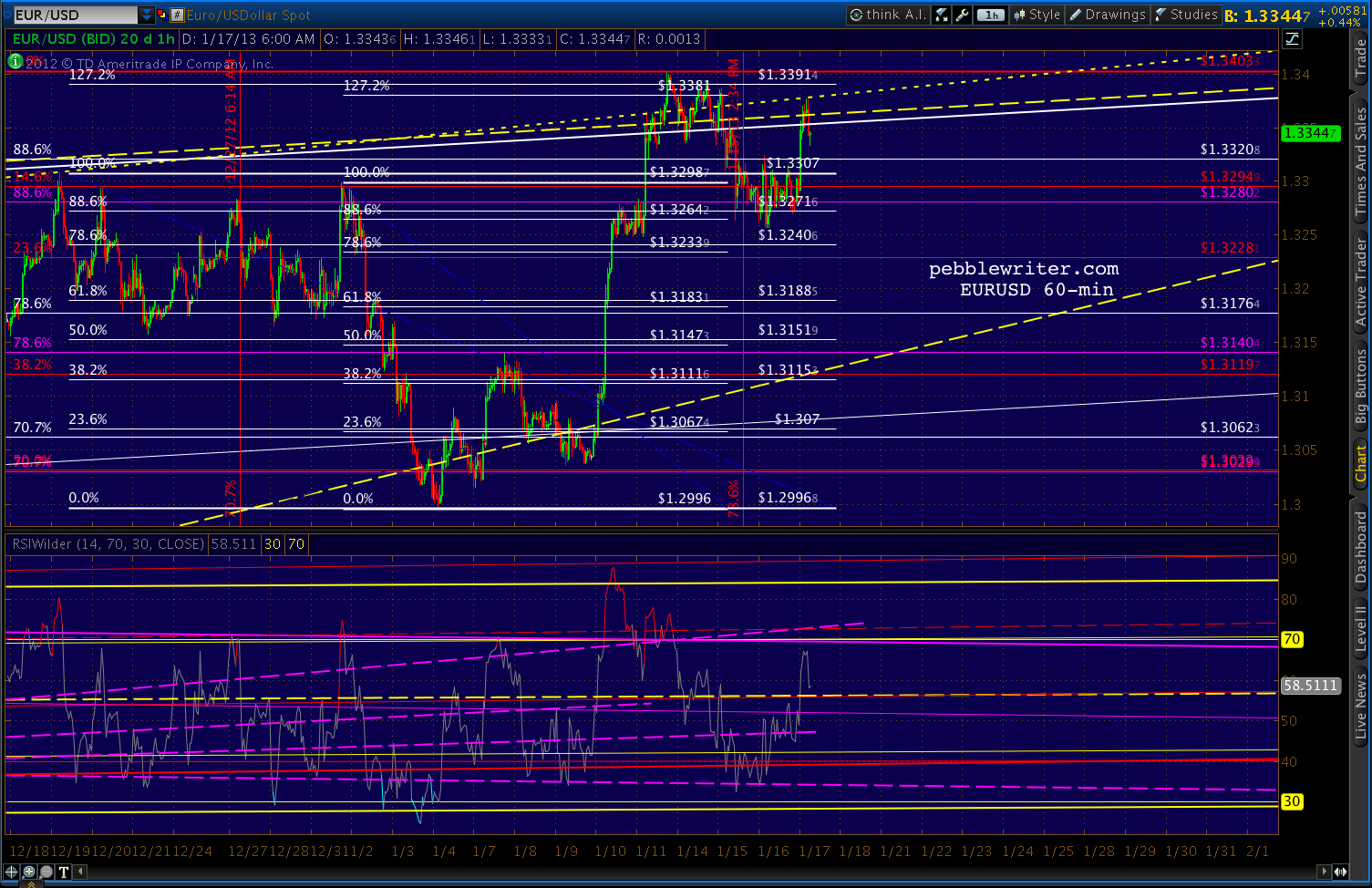Open the Times And Sales side tab
Screen dimensions: 1372x888
tap(1360, 161)
